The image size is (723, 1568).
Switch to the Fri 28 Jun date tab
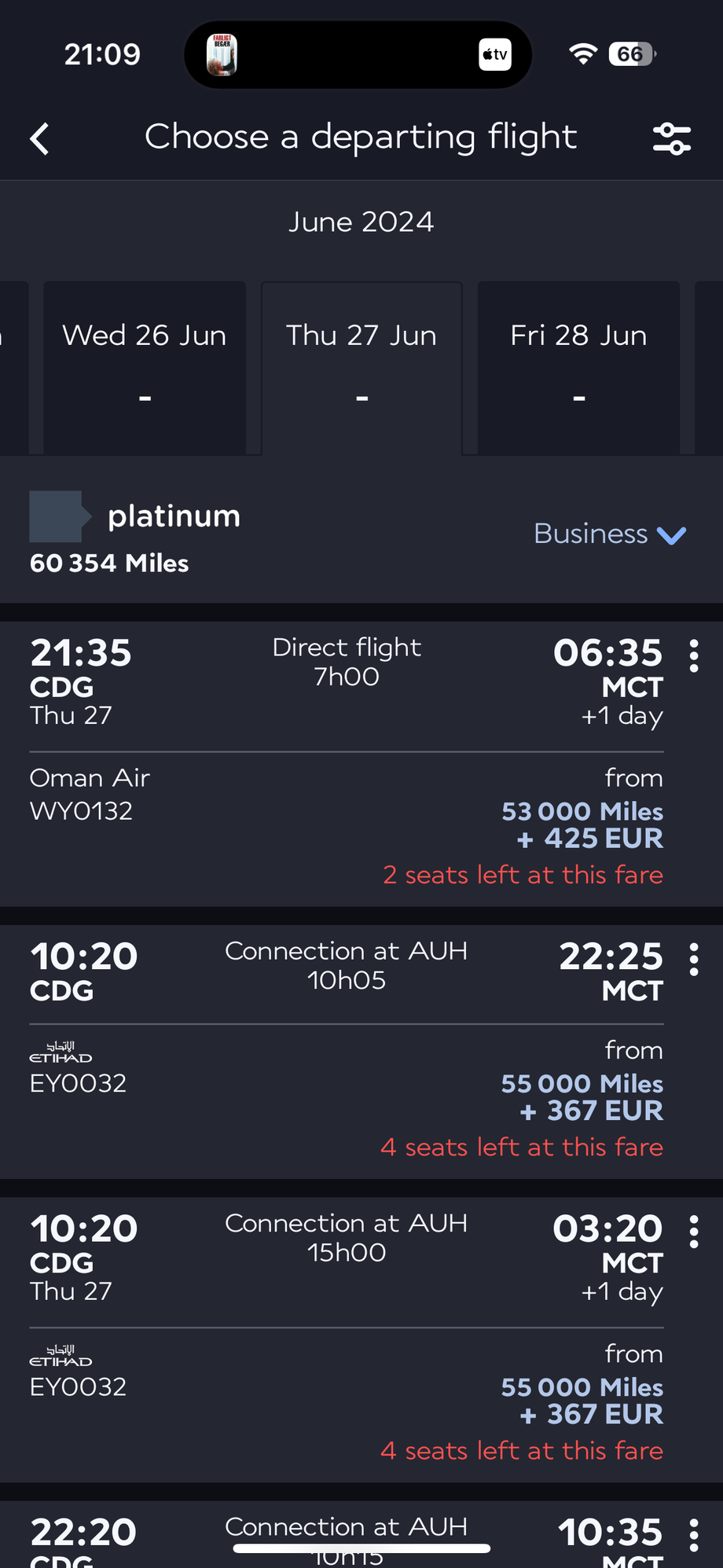(x=578, y=366)
